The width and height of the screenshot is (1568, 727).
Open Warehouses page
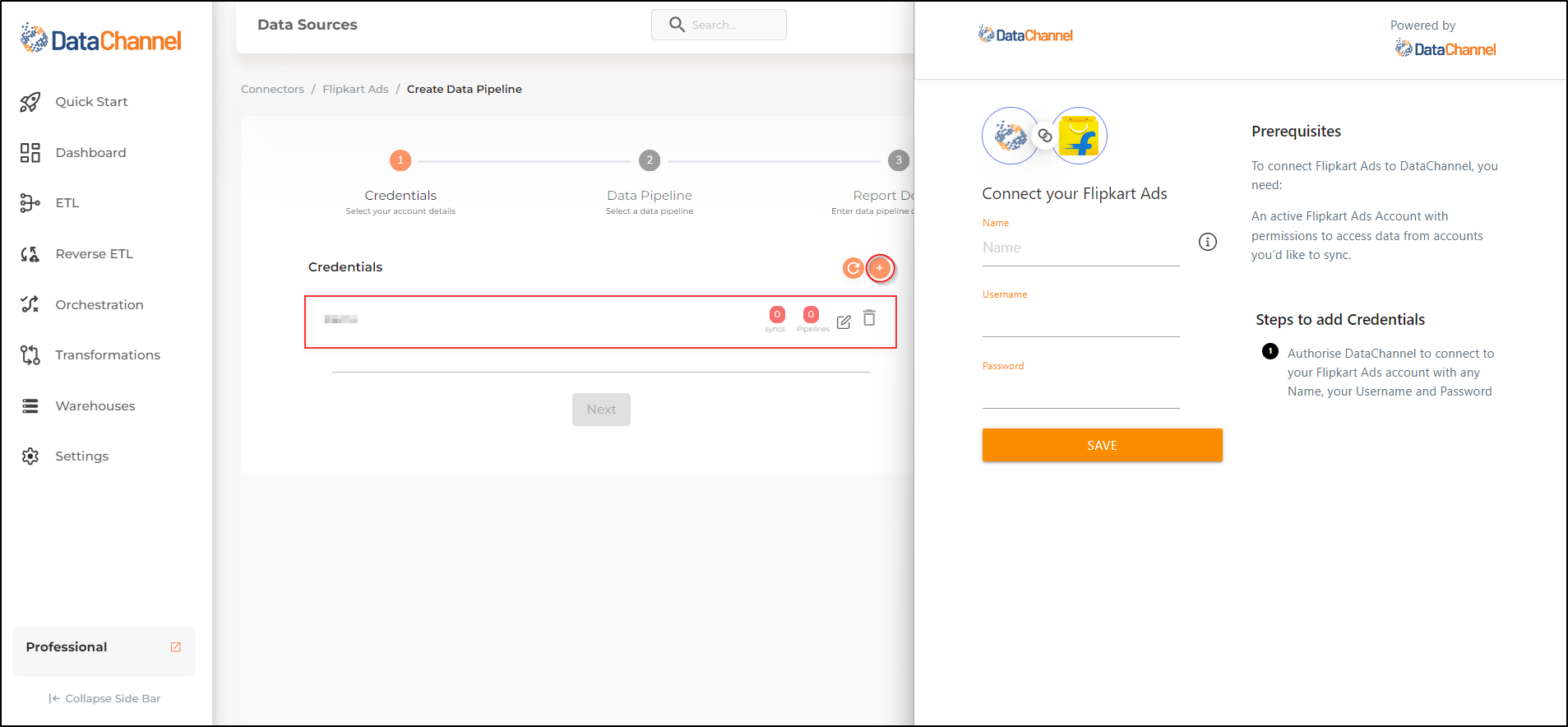[95, 406]
